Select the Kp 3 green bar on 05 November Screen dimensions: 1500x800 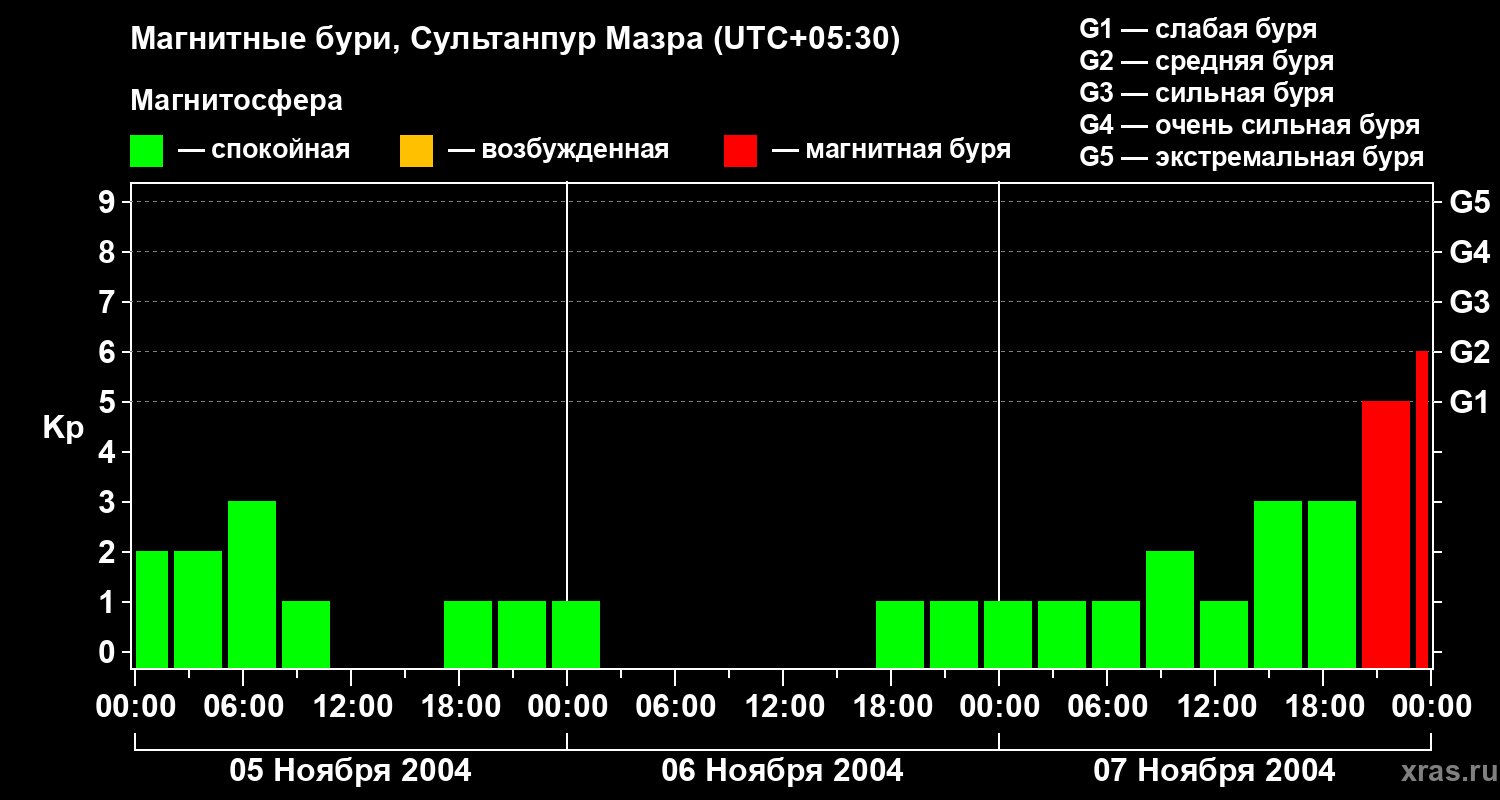(x=252, y=584)
